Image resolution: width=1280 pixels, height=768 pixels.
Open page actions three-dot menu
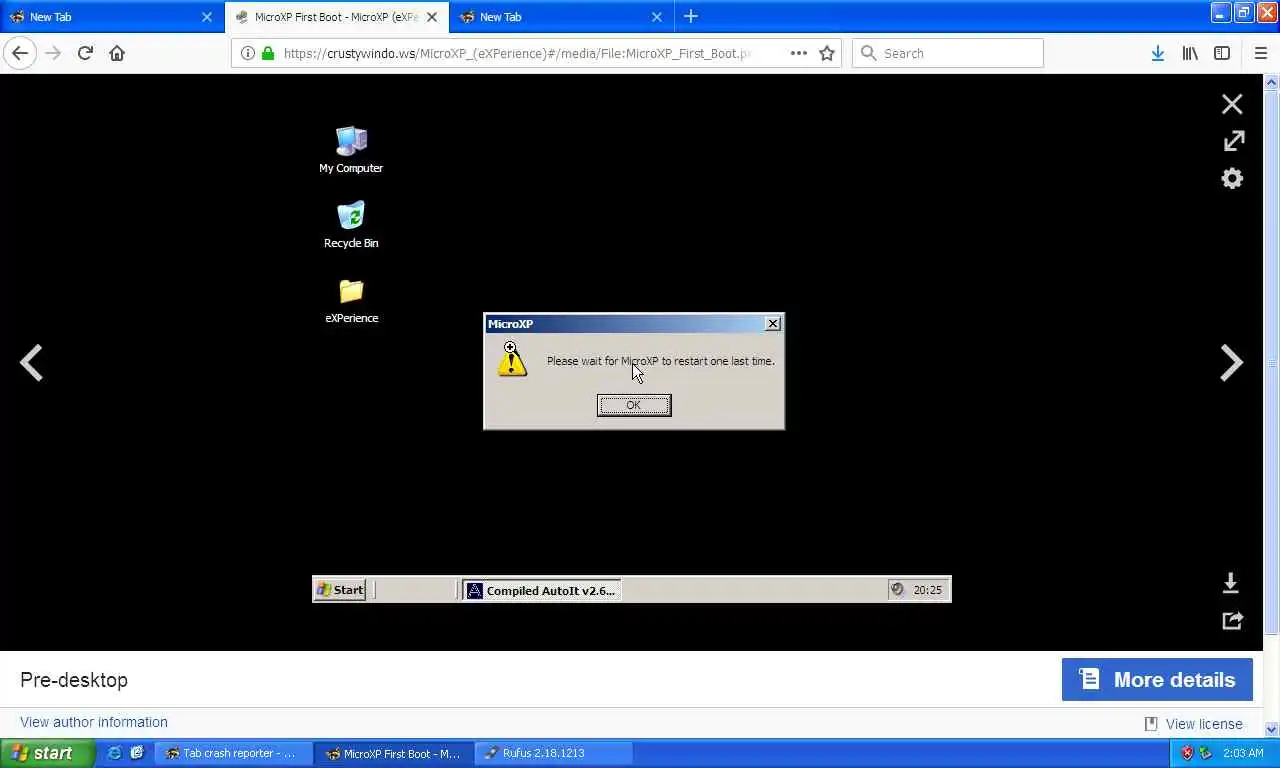(x=798, y=53)
